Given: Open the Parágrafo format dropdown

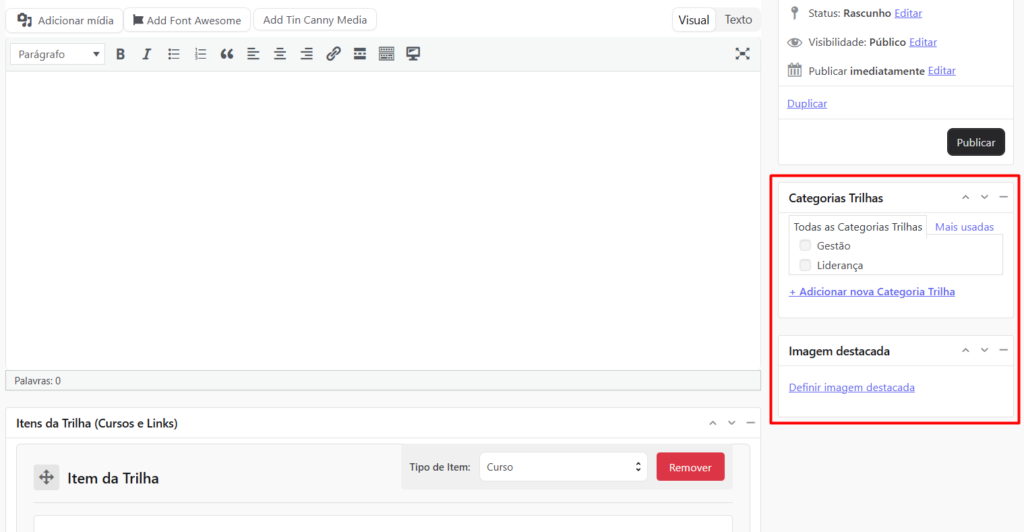Looking at the screenshot, I should [x=57, y=54].
